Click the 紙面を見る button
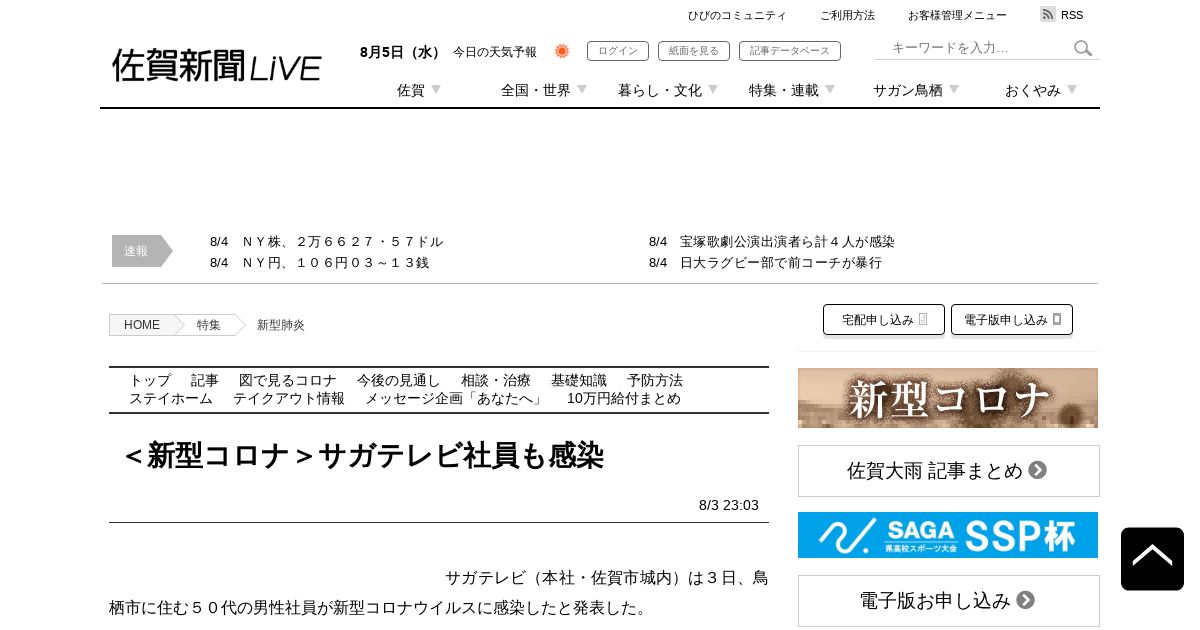1200x630 pixels. point(694,51)
